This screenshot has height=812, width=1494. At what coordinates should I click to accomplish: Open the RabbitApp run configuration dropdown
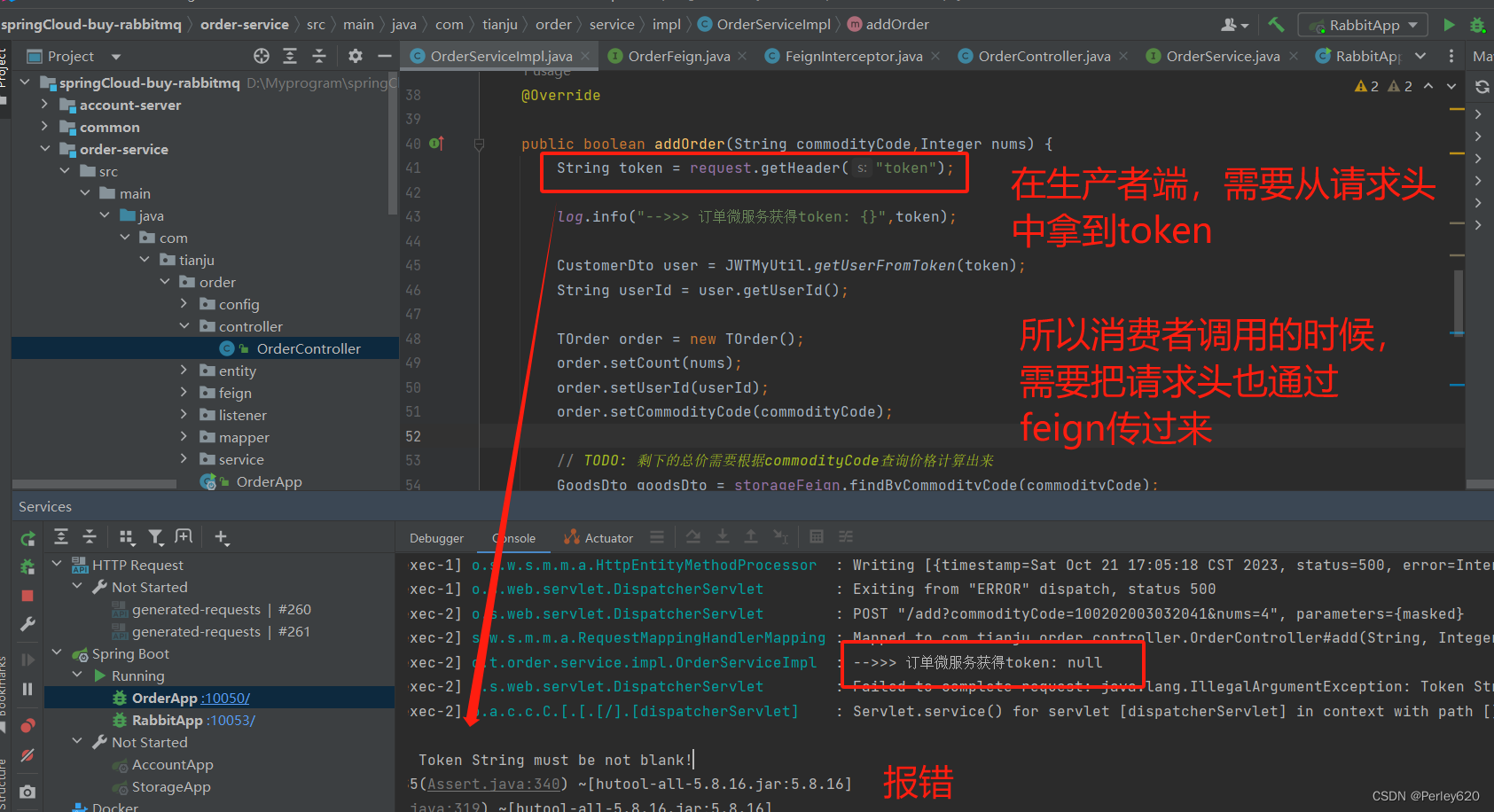[1363, 25]
